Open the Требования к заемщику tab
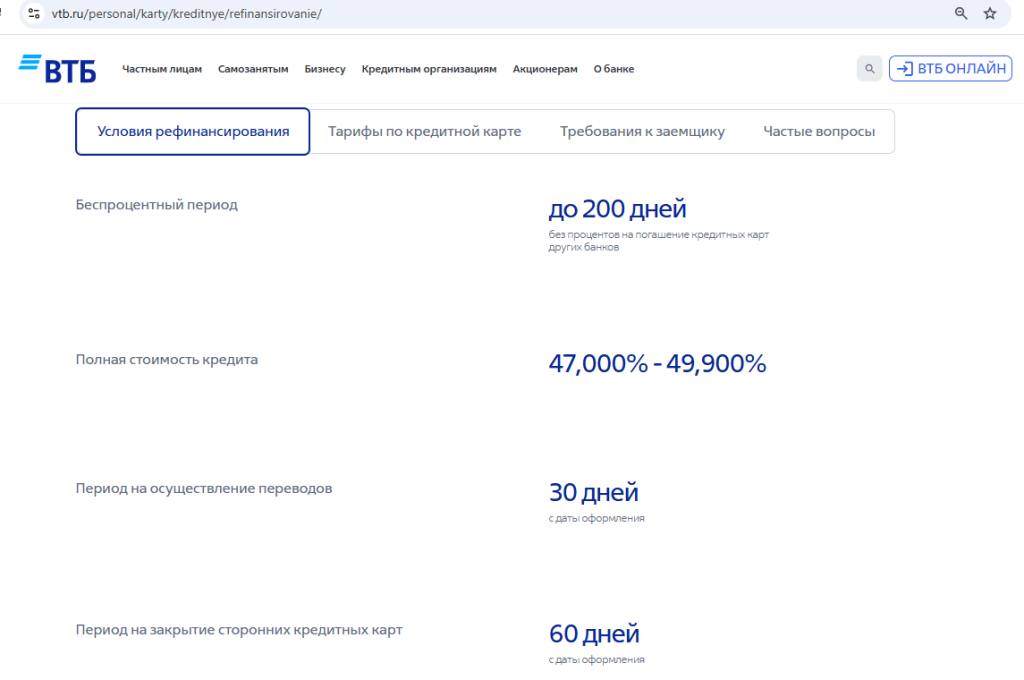The height and width of the screenshot is (680, 1024). coord(642,131)
